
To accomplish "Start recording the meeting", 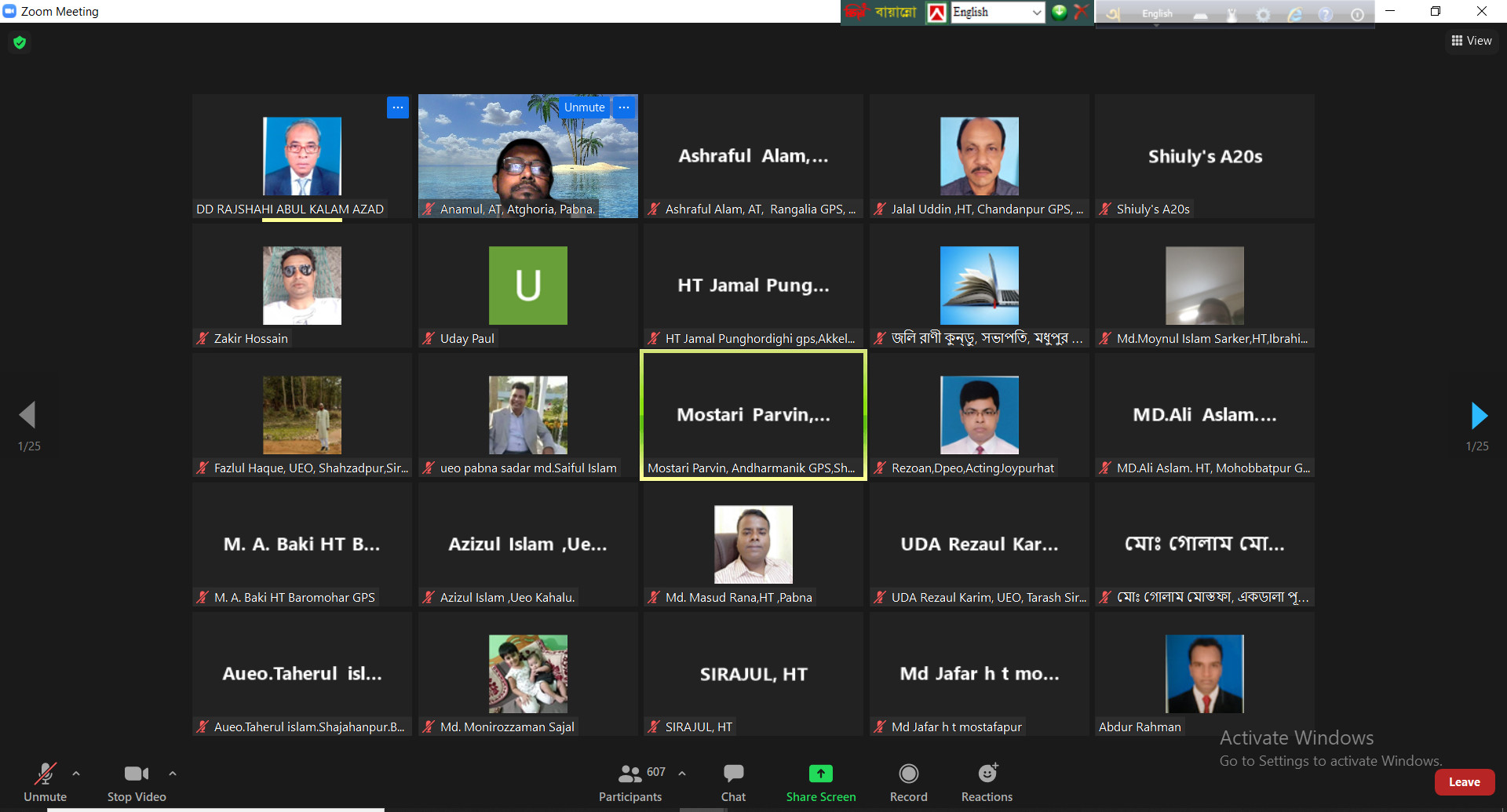I will [909, 782].
